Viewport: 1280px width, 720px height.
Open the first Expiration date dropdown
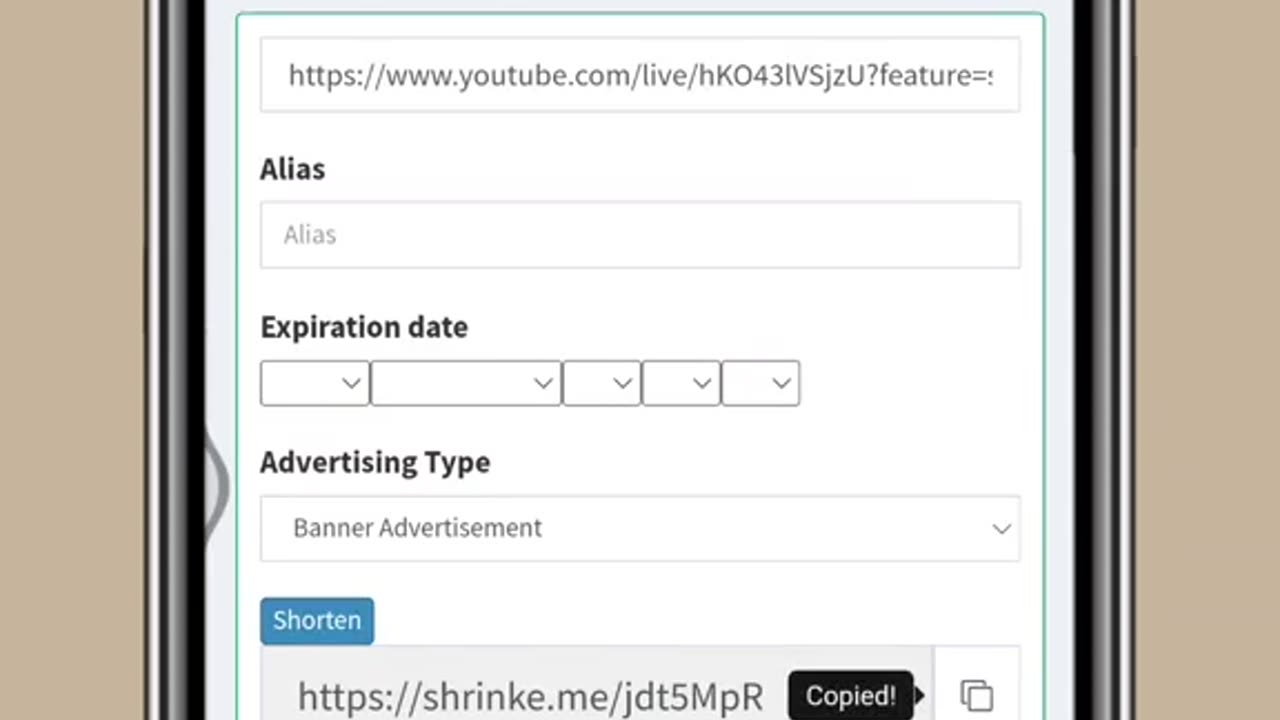315,383
